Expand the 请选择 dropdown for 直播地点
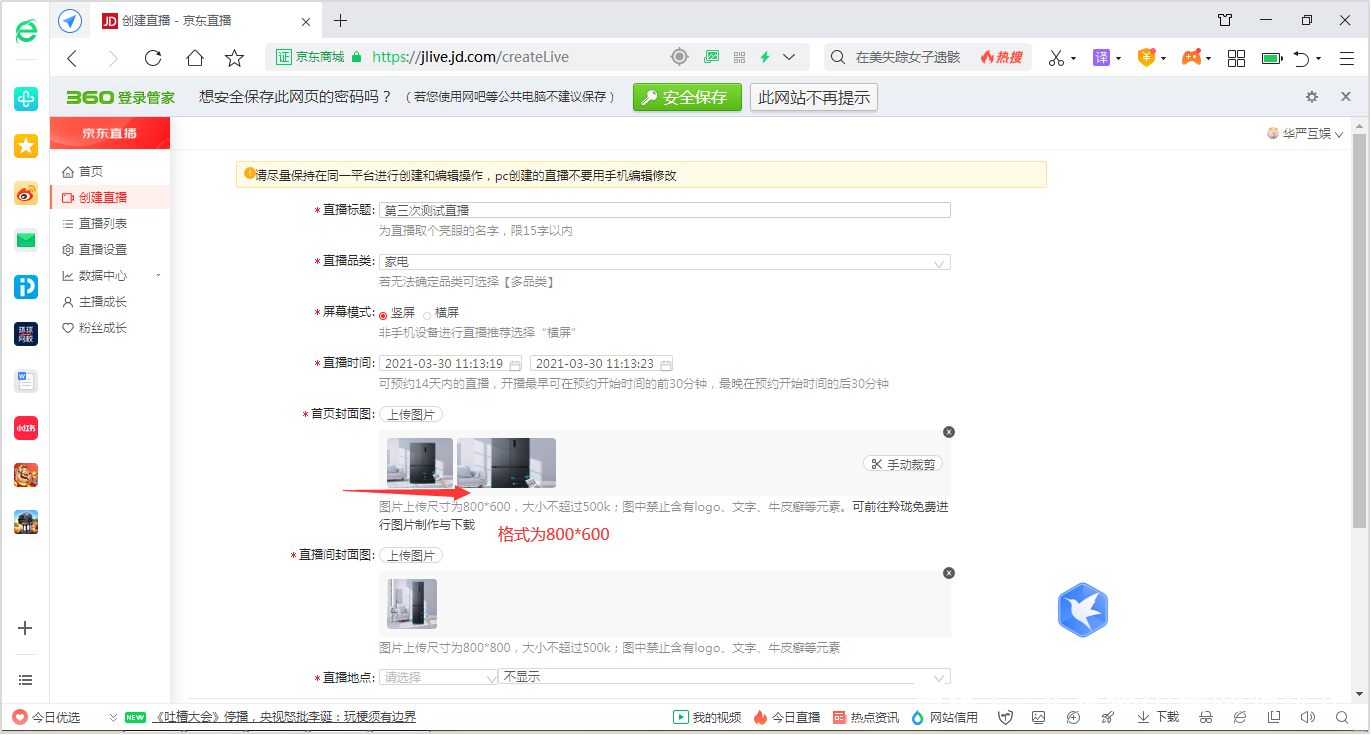The image size is (1371, 735). point(437,676)
